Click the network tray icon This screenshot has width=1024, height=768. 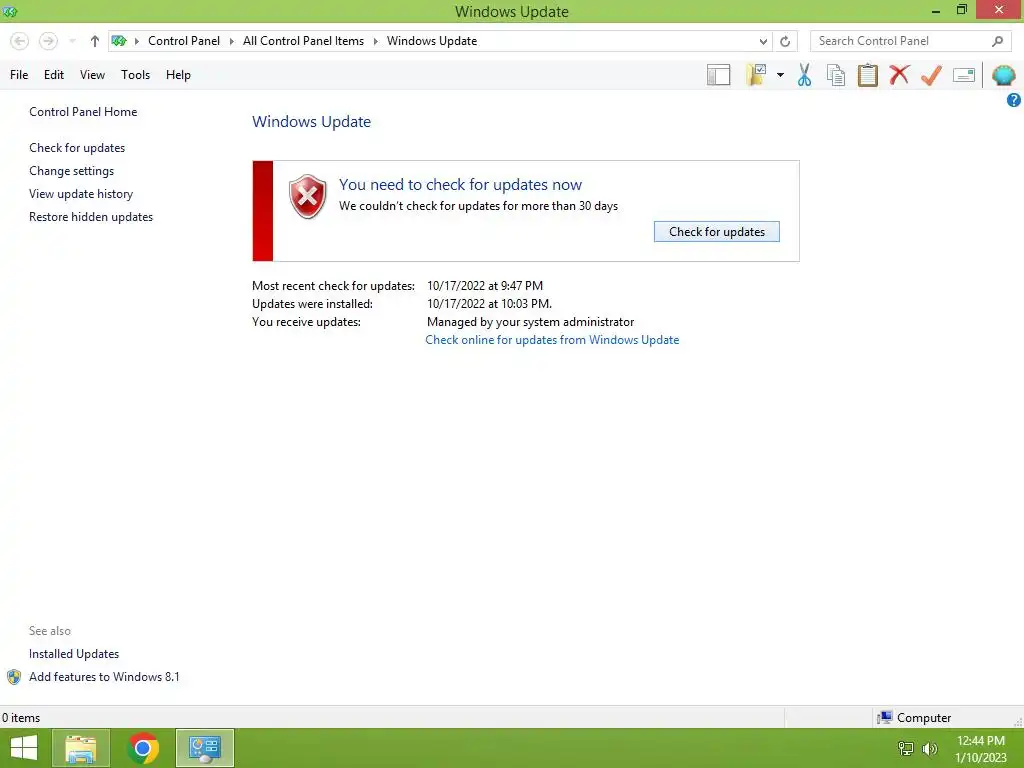[x=906, y=748]
